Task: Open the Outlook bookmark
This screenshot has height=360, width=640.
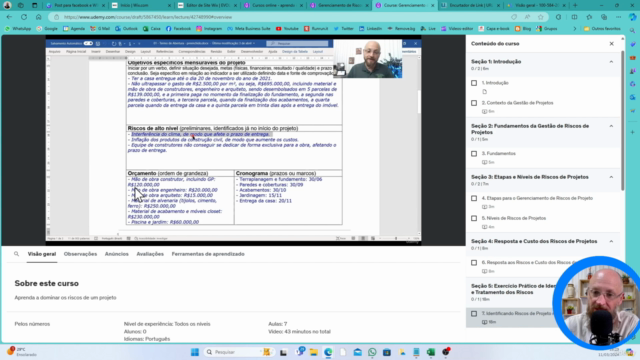Action: pos(127,29)
